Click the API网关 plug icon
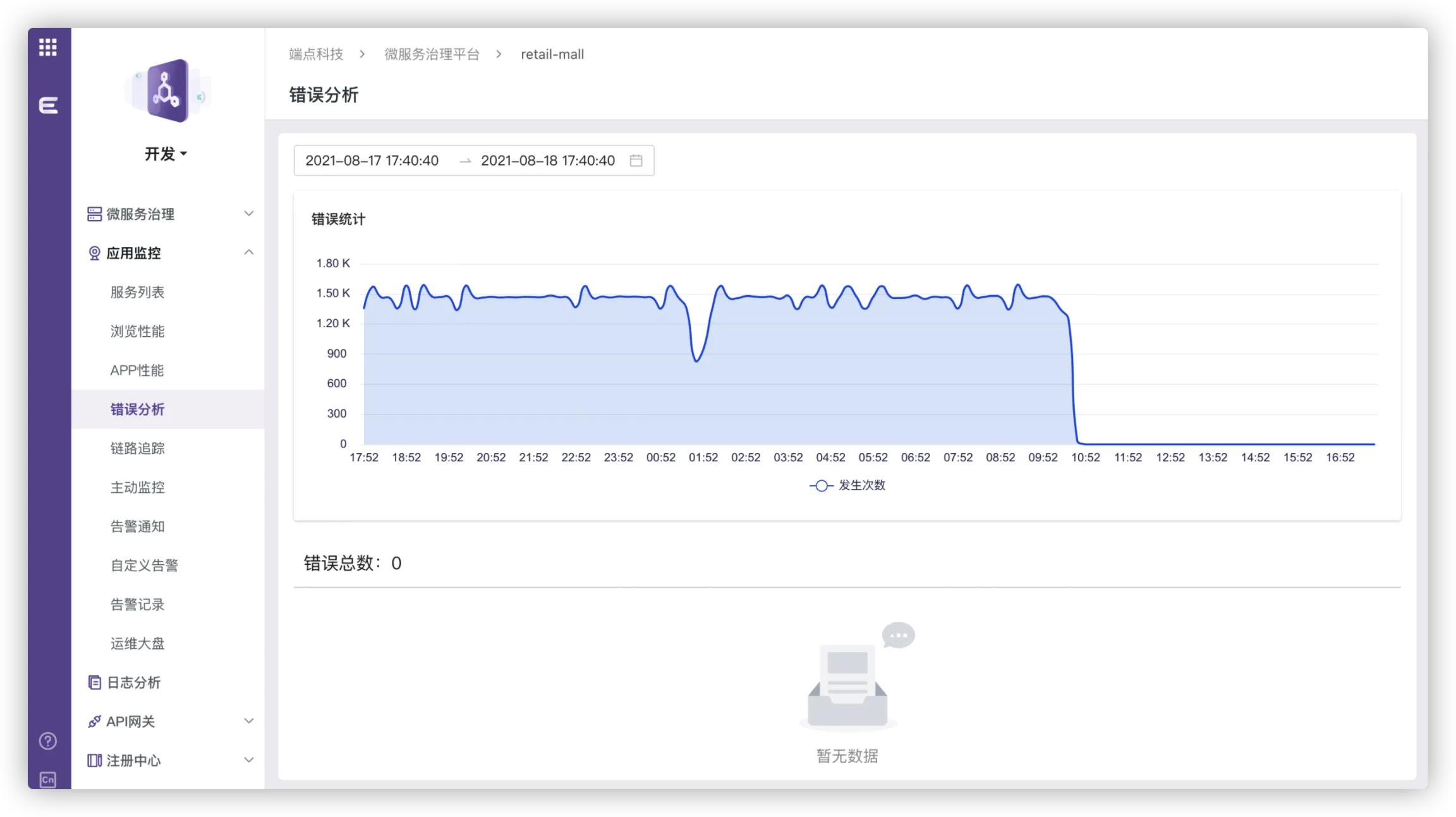Screen dimensions: 1456x817 pyautogui.click(x=94, y=722)
